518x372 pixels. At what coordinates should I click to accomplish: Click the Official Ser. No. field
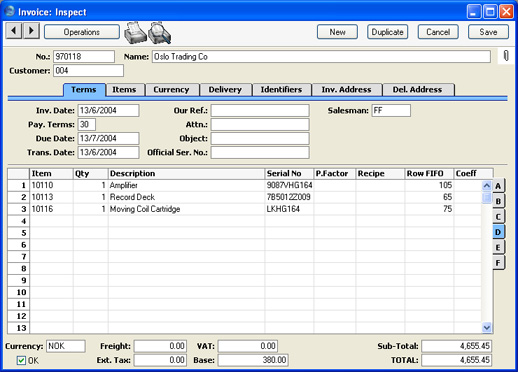click(x=260, y=152)
